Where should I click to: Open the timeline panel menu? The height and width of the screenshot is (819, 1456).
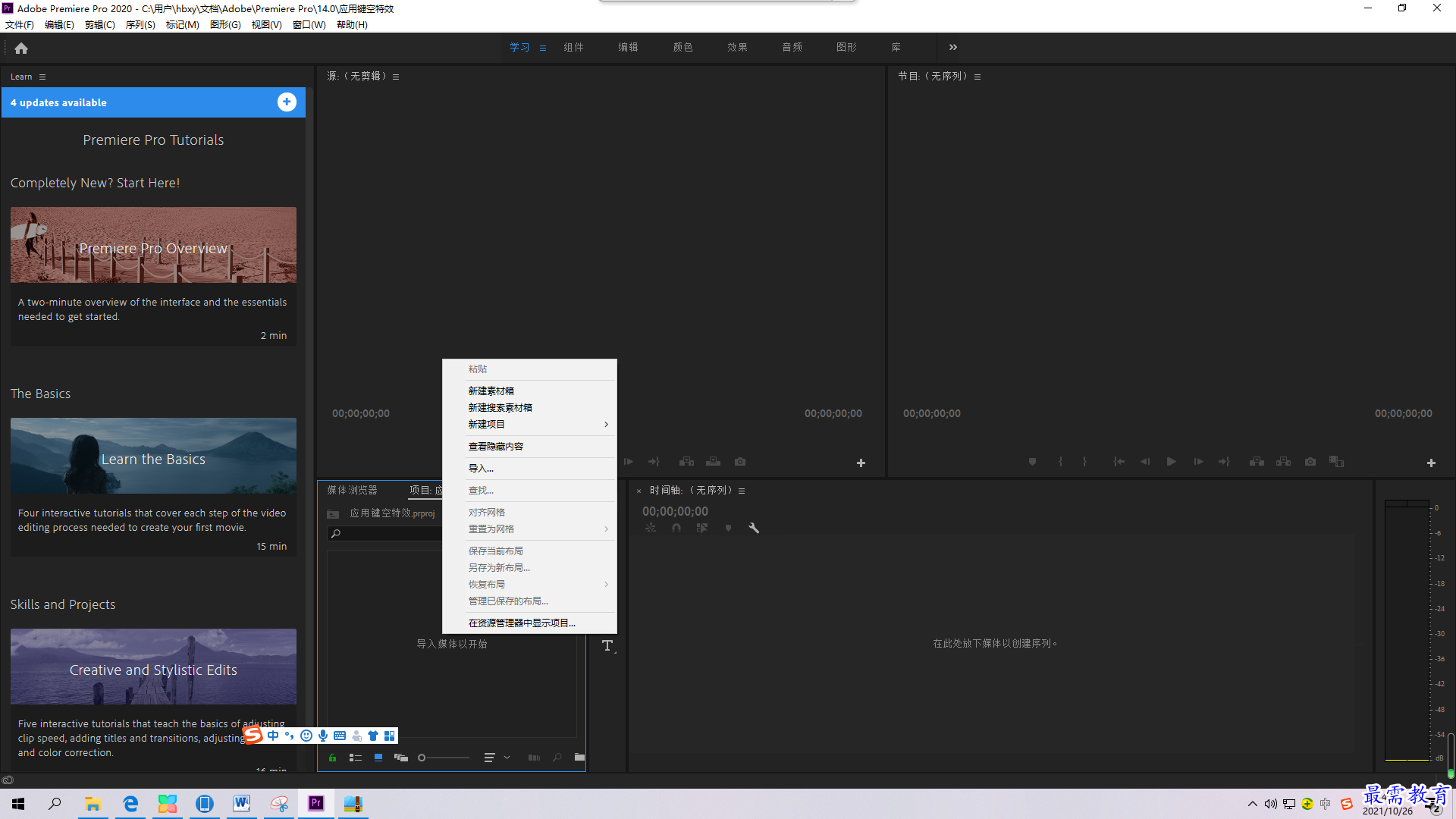tap(742, 491)
